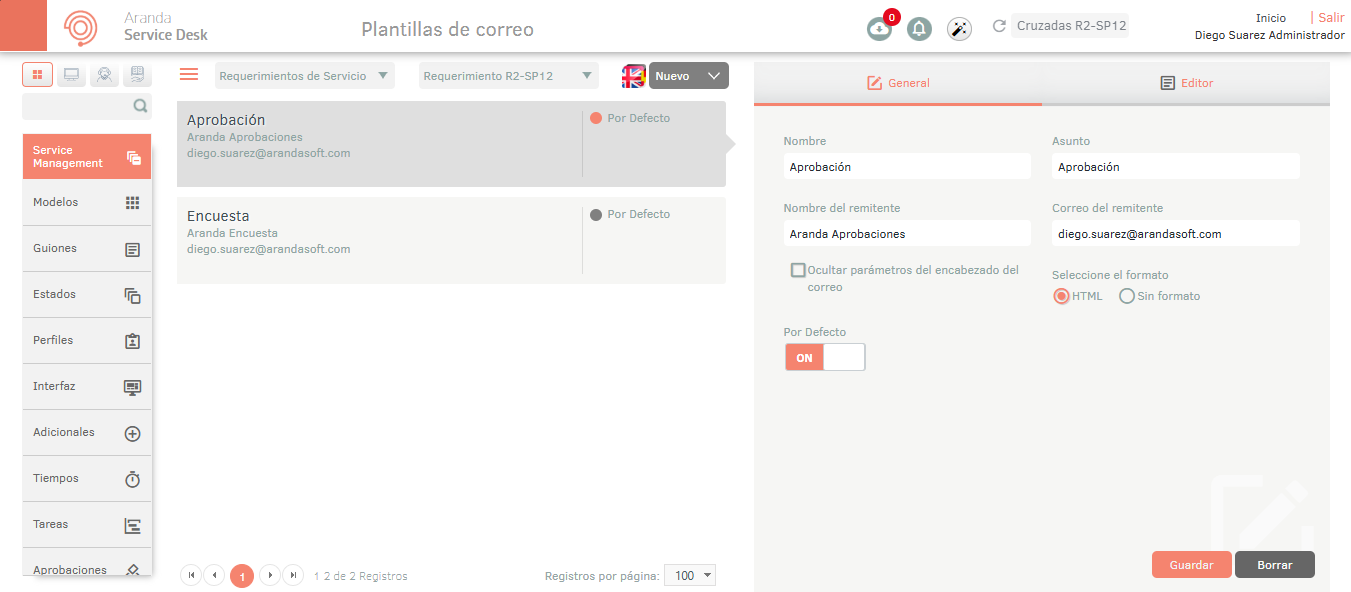
Task: Switch to the Editor tab
Action: 1186,83
